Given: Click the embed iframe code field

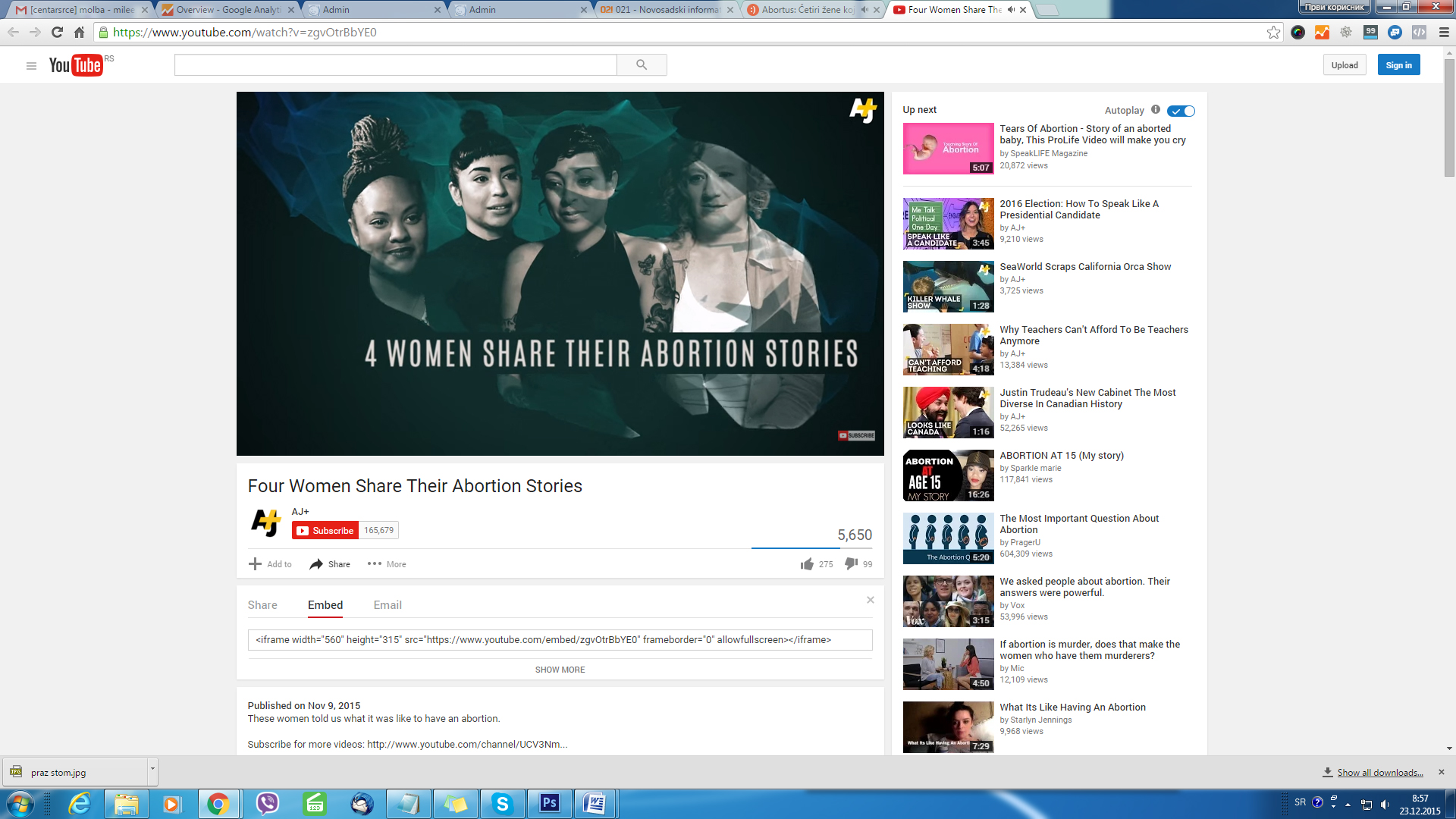Looking at the screenshot, I should (x=560, y=640).
